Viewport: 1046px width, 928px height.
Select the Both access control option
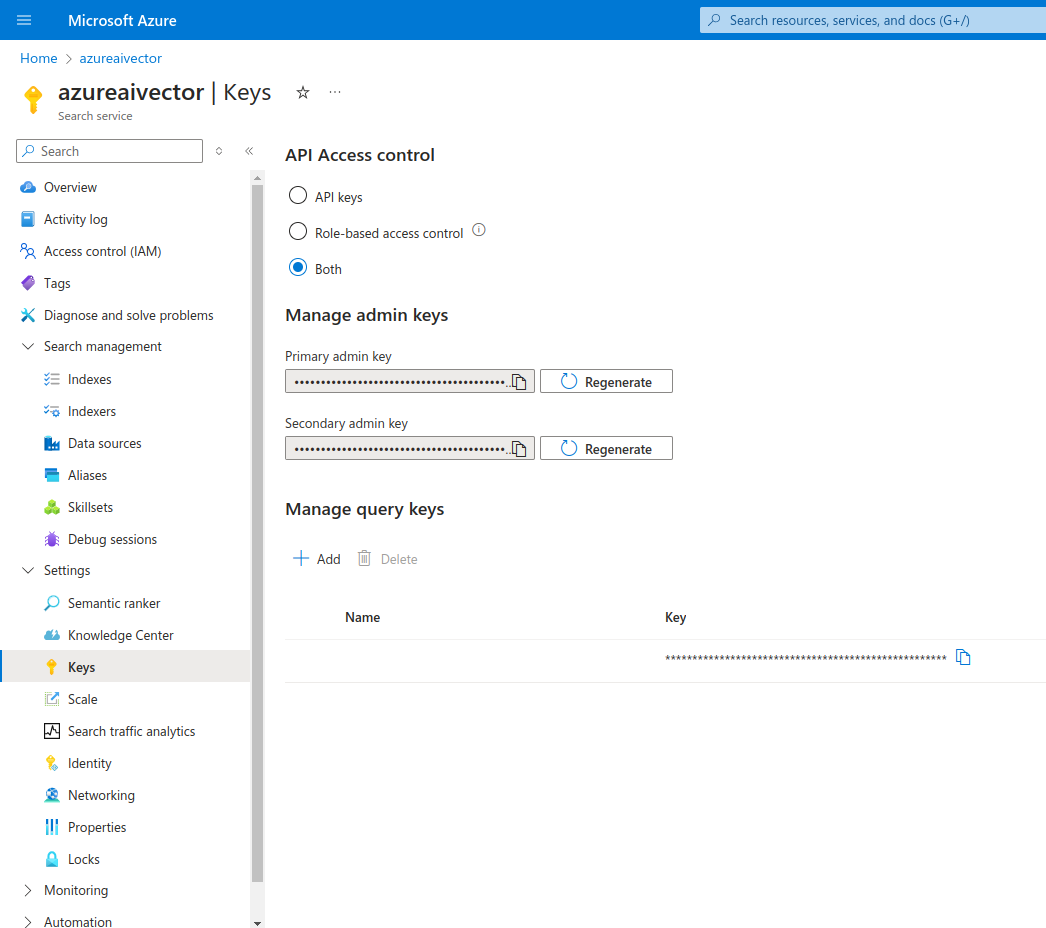297,268
